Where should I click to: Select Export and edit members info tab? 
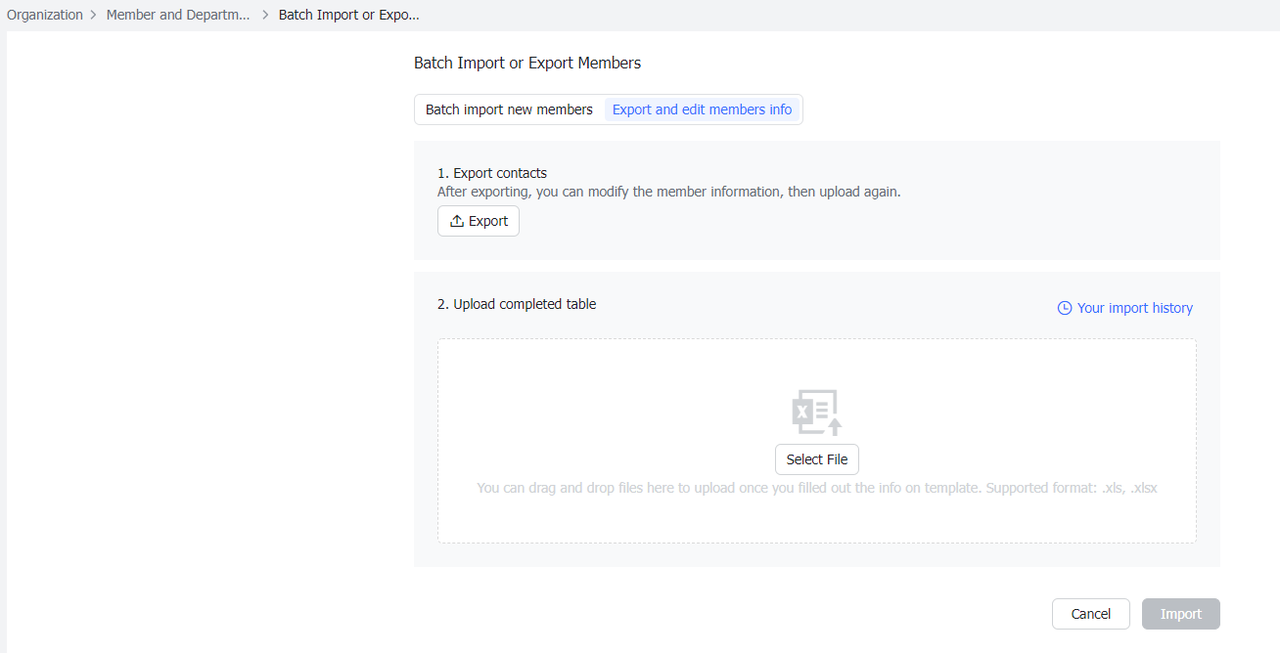point(702,110)
